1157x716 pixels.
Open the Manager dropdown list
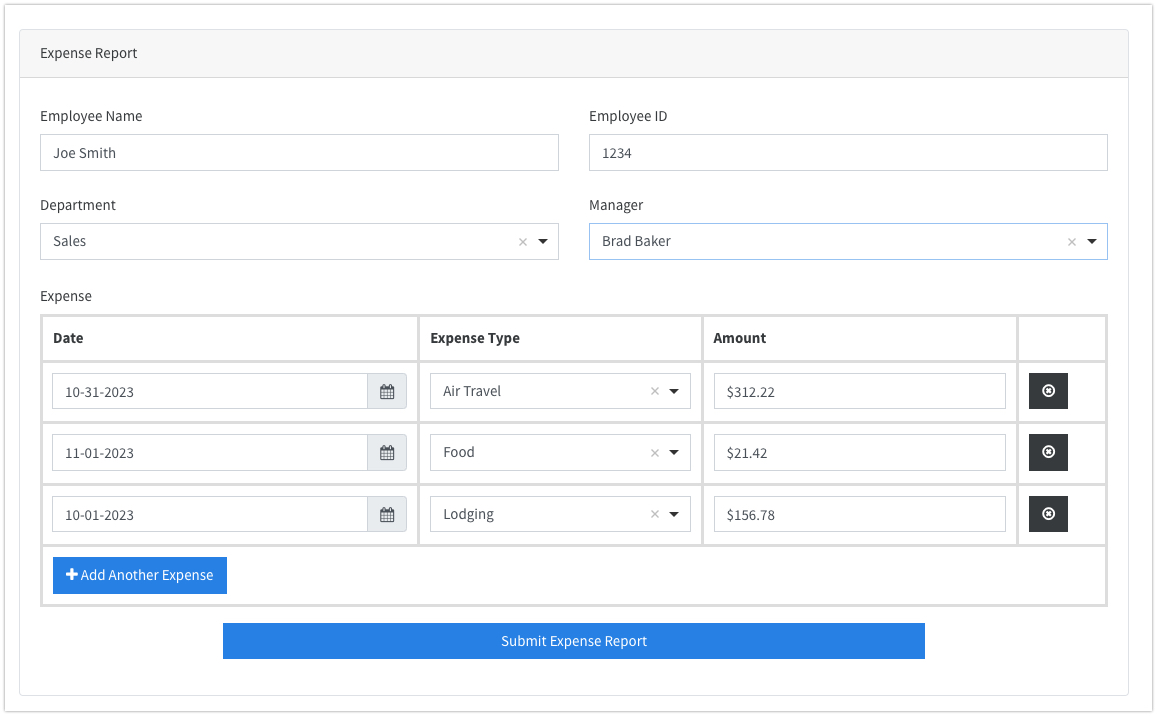click(x=1092, y=242)
